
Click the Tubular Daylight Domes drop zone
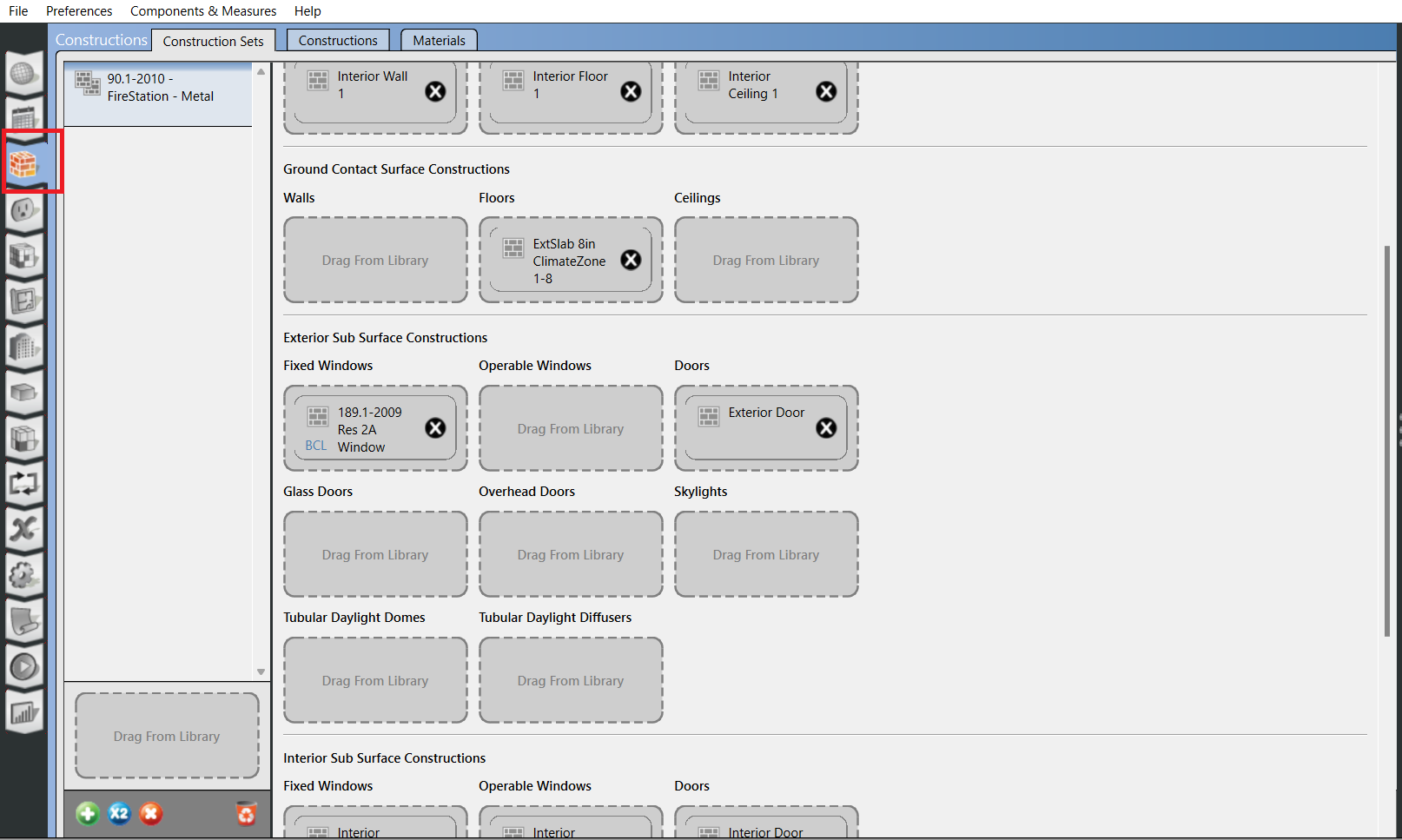click(375, 680)
